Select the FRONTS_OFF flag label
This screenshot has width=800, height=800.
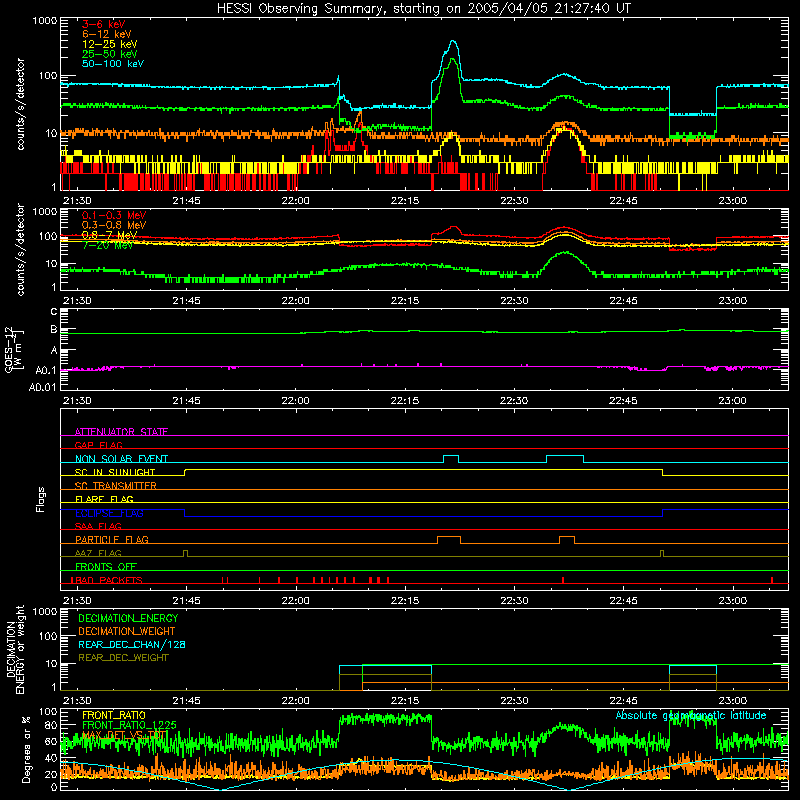pyautogui.click(x=106, y=567)
